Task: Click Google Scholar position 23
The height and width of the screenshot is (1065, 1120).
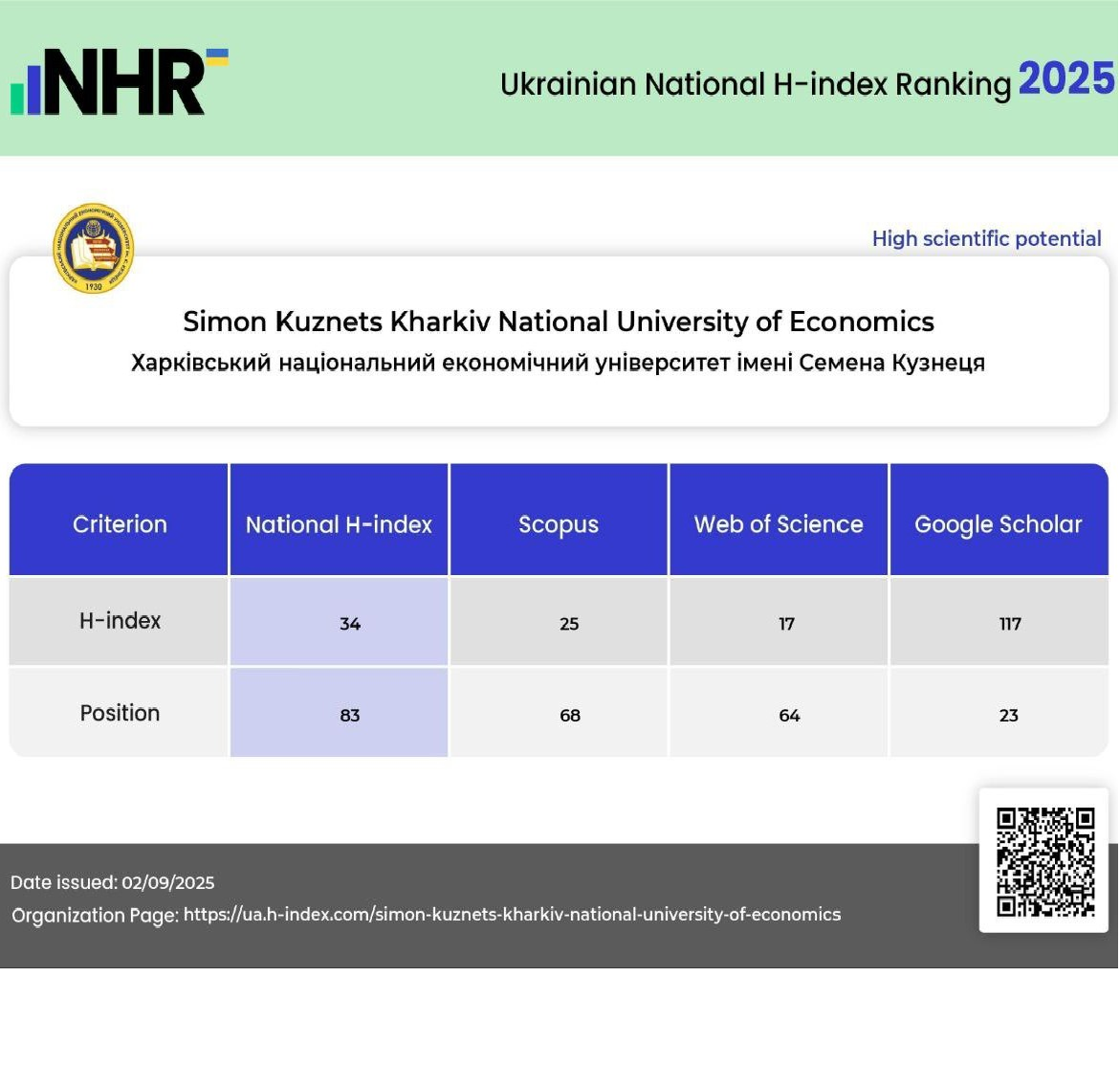Action: (1008, 716)
